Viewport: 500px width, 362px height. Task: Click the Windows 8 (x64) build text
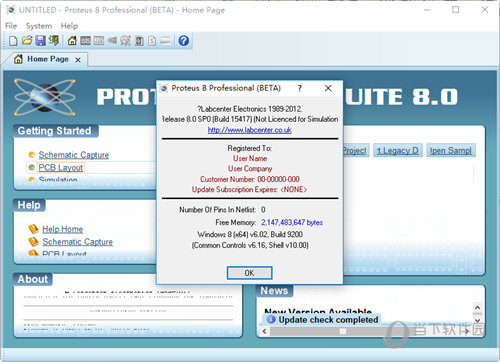[x=250, y=234]
